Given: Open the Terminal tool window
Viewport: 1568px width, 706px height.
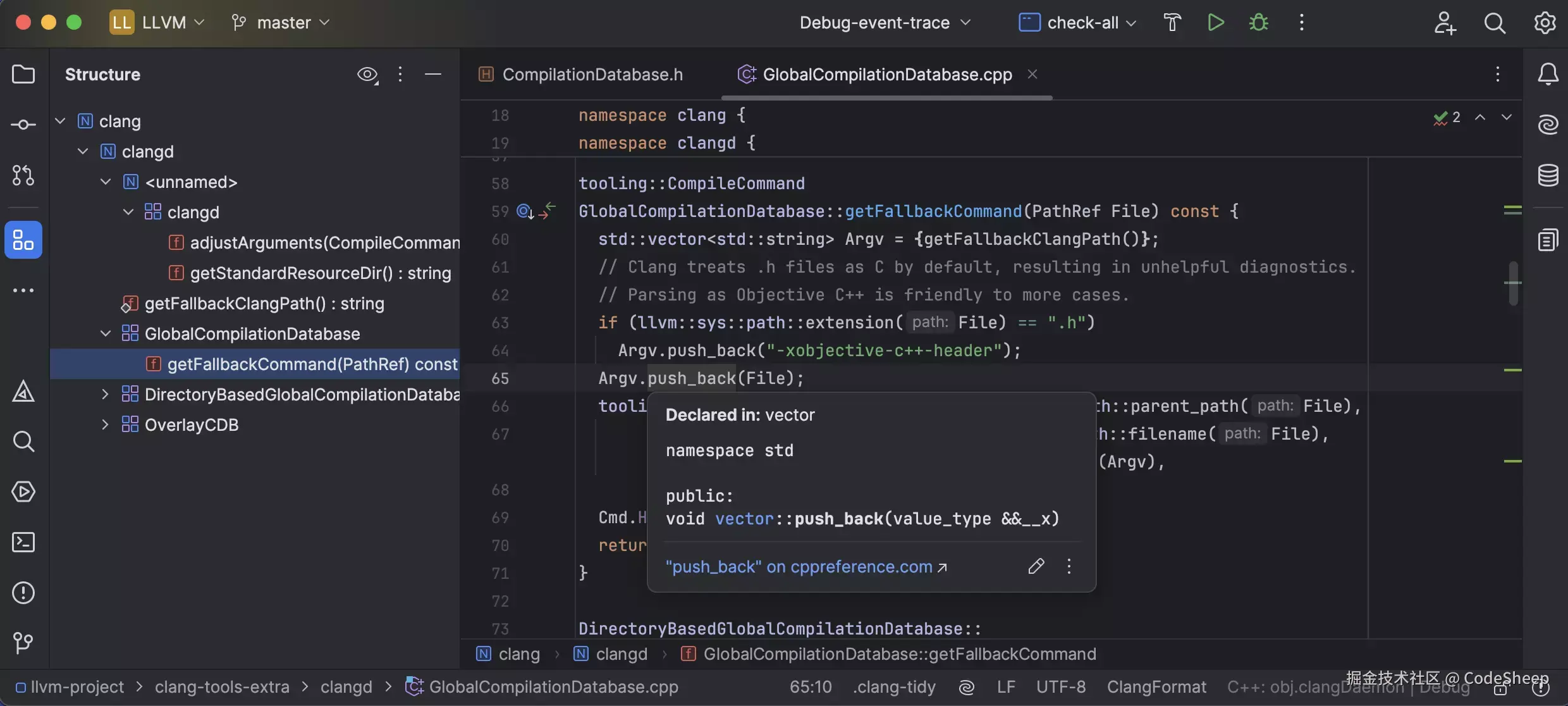Looking at the screenshot, I should tap(23, 542).
